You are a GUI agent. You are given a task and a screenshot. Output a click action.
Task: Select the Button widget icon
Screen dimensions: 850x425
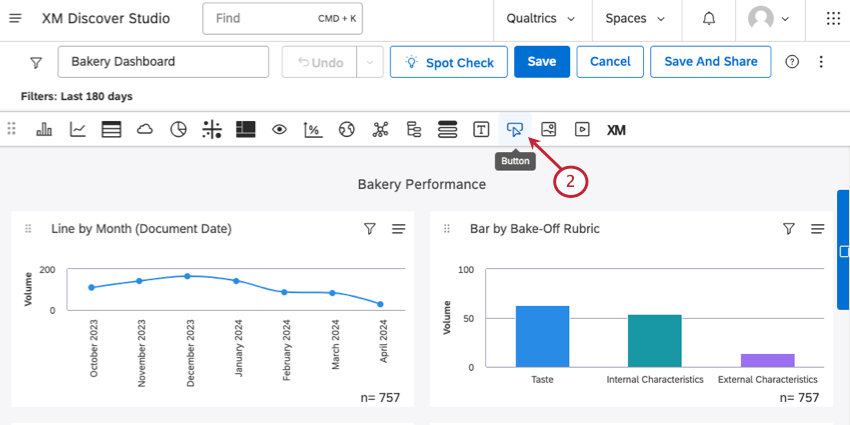[x=515, y=129]
